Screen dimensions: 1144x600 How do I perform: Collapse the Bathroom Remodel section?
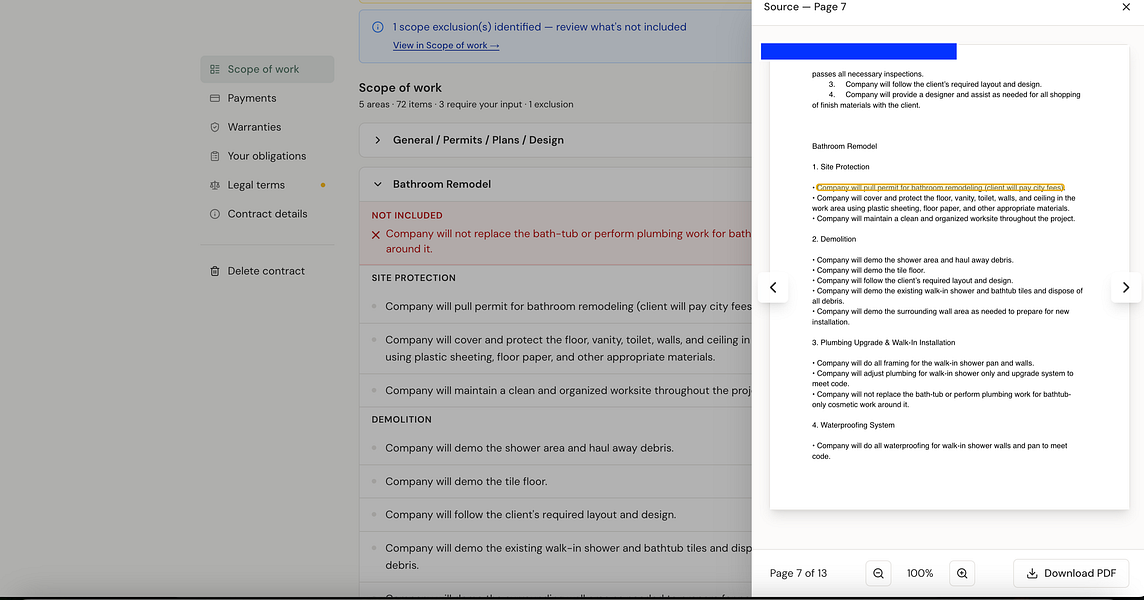[555, 184]
